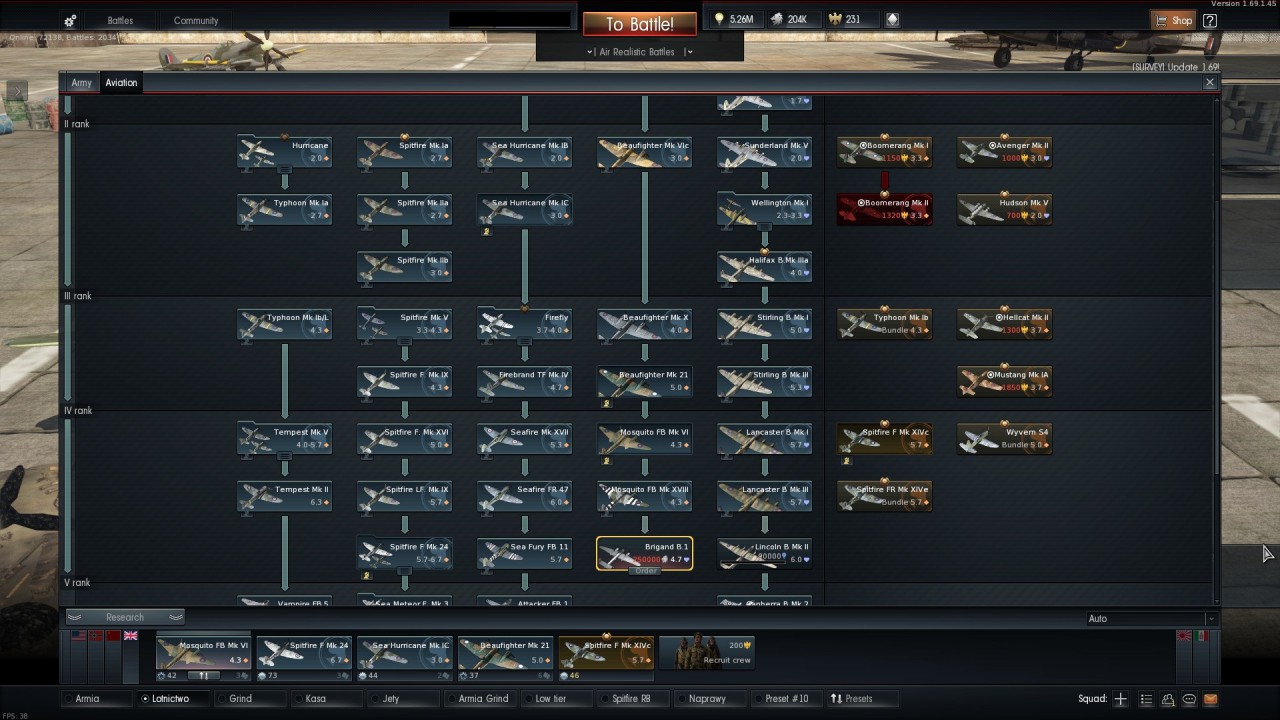Open the settings gear menu
1280x720 pixels.
pos(70,21)
